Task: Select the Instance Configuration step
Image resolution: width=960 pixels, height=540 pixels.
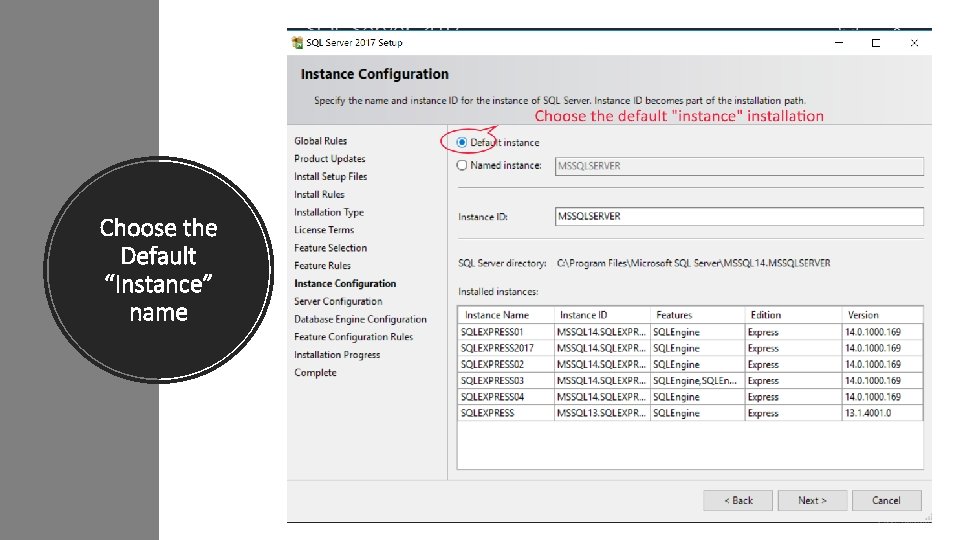Action: point(345,283)
